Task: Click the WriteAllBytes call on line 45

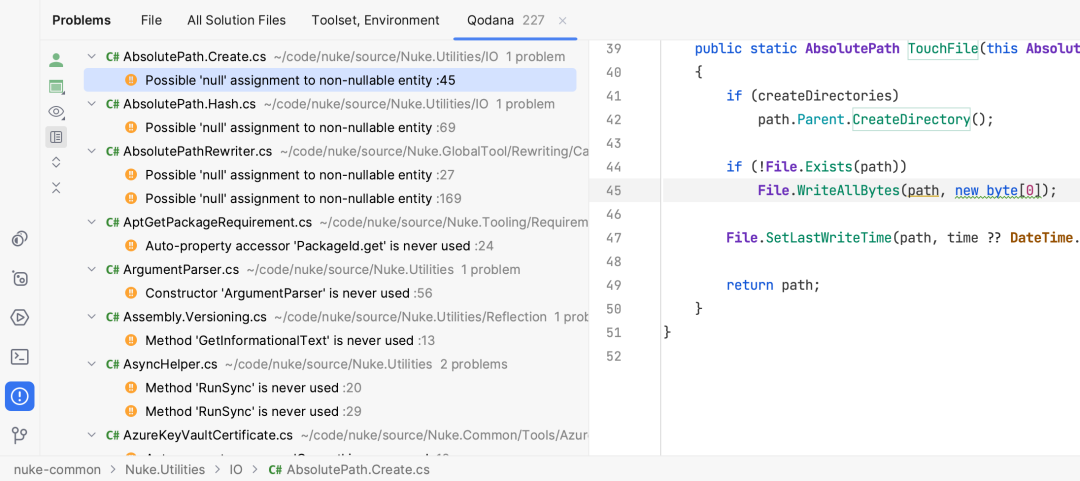Action: (849, 190)
